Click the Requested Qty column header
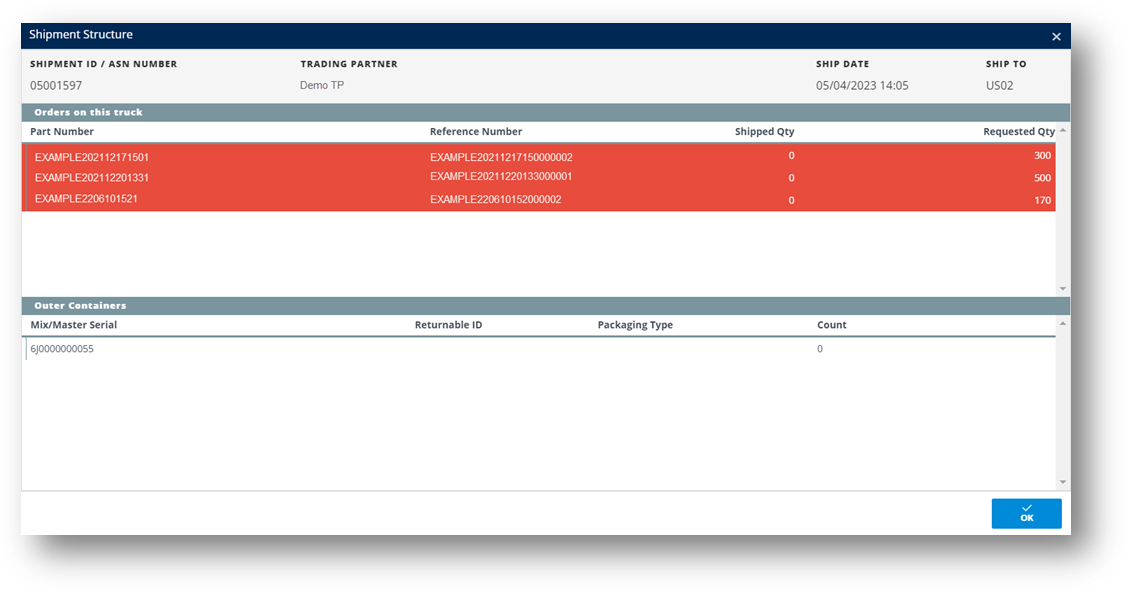 point(1018,131)
